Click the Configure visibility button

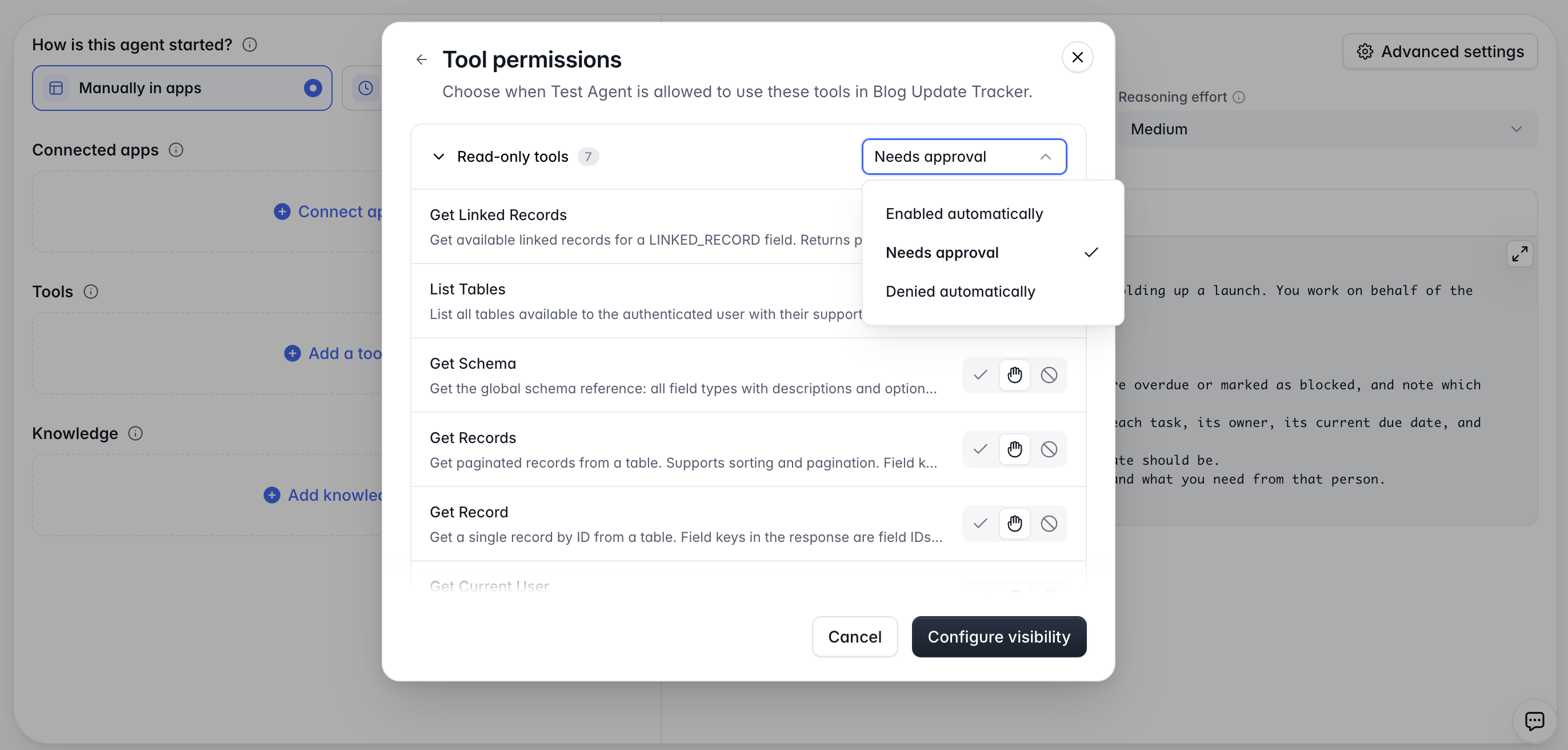tap(999, 637)
